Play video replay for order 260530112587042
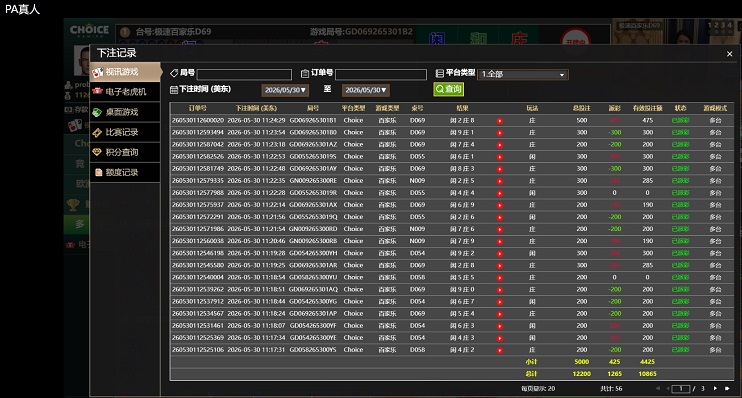This screenshot has height=398, width=742. [499, 145]
